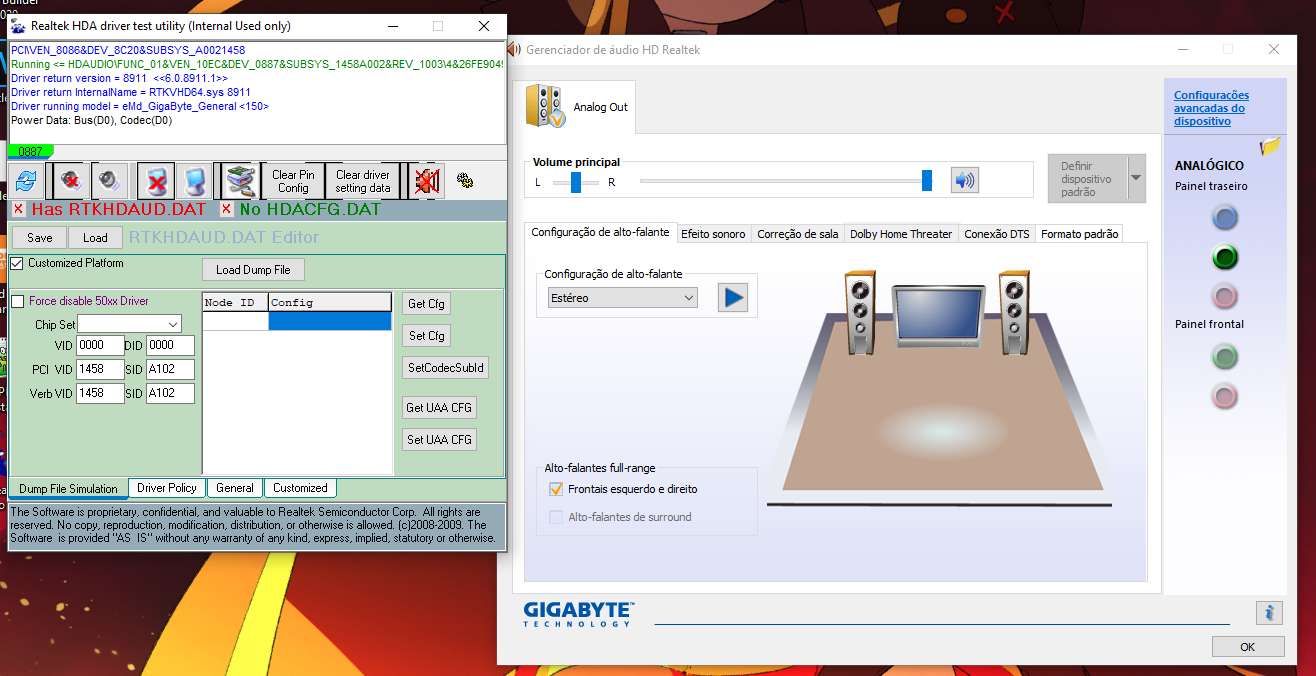Open the Customized tab
Image resolution: width=1316 pixels, height=676 pixels.
tap(300, 488)
